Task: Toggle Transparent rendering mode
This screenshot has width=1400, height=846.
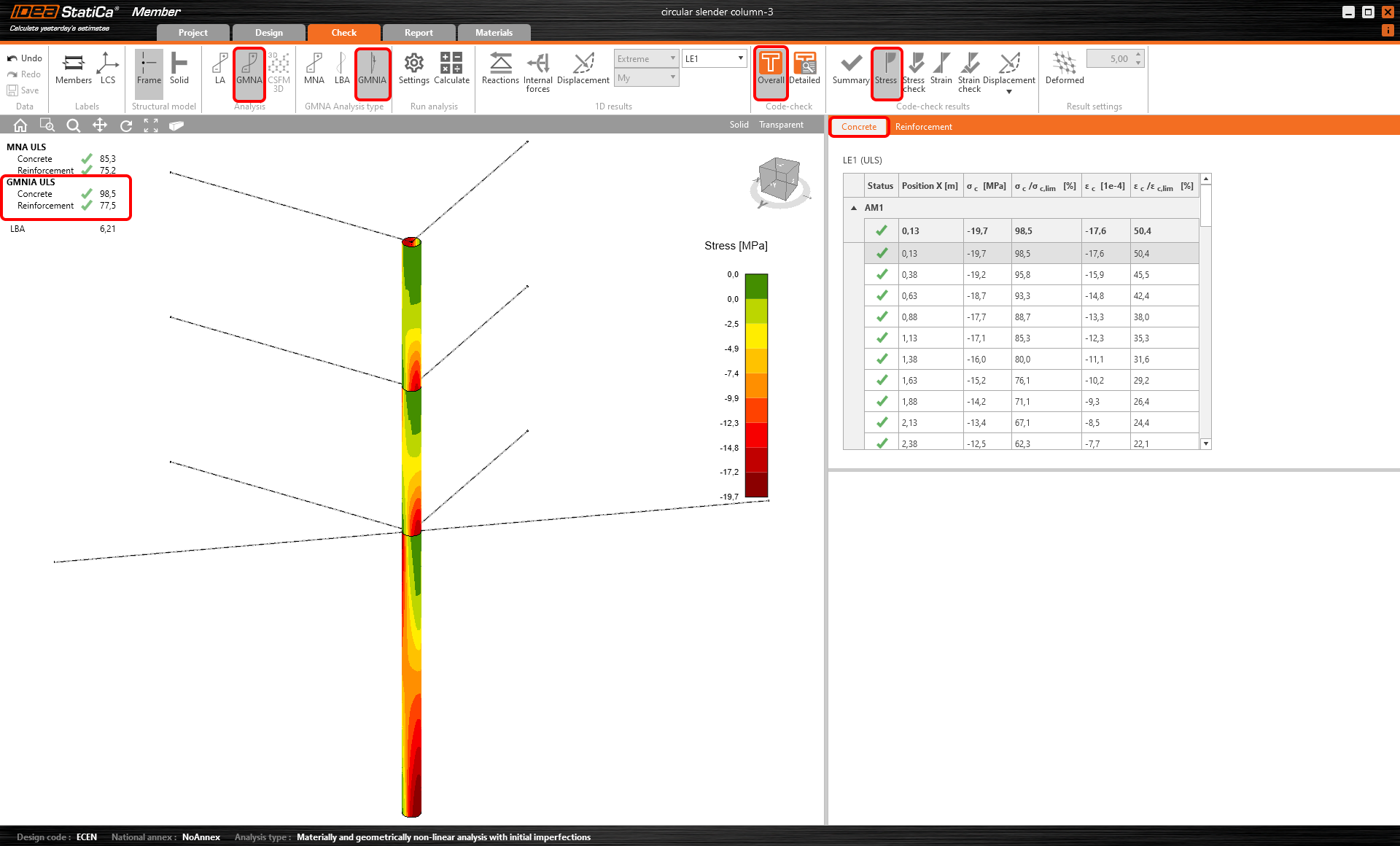Action: click(781, 125)
